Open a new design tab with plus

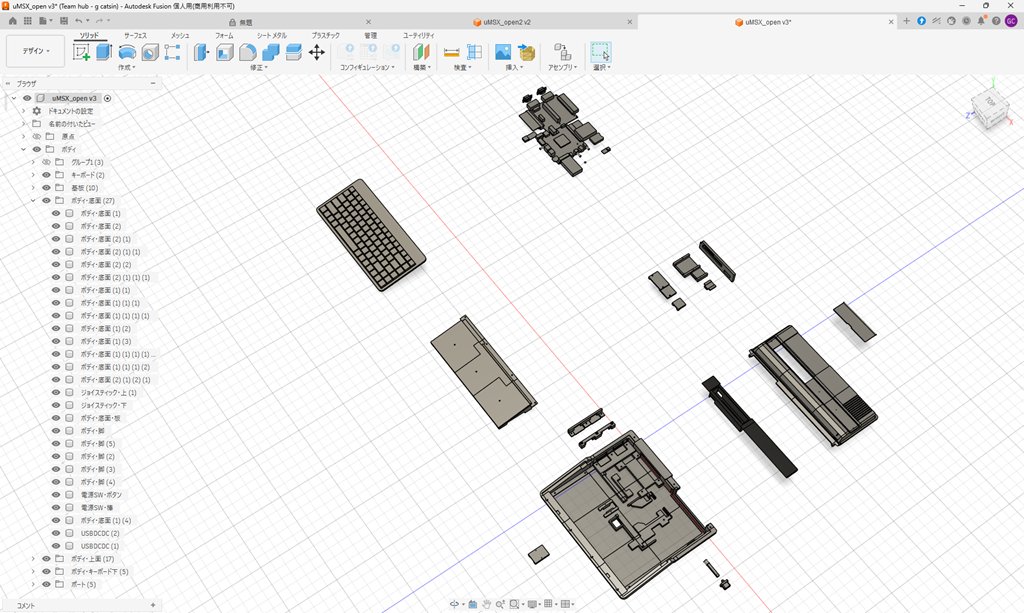[x=906, y=21]
